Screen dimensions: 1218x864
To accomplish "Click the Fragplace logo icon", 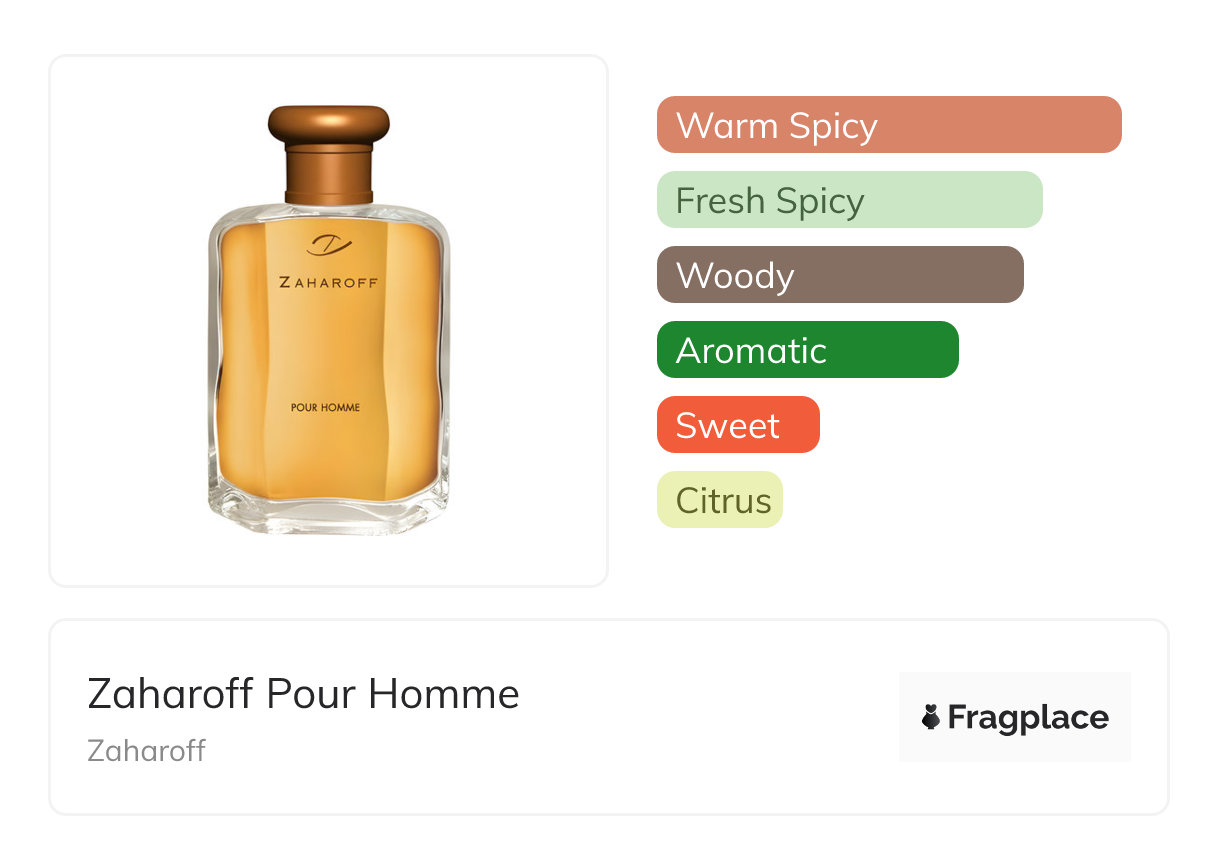I will pos(931,717).
